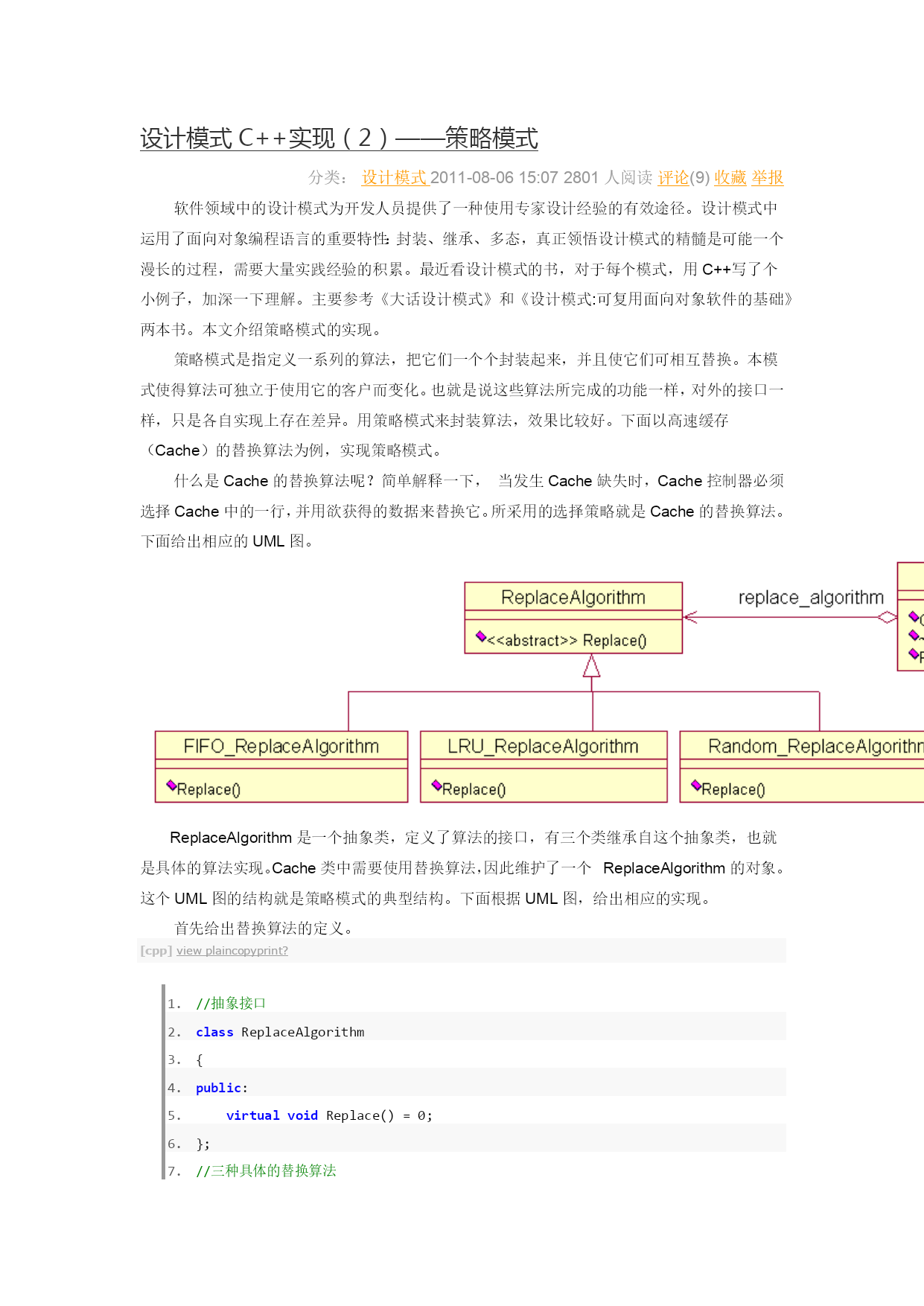Click the method icon beside <<abstract>> Replace()
The height and width of the screenshot is (1306, 924).
coord(481,637)
